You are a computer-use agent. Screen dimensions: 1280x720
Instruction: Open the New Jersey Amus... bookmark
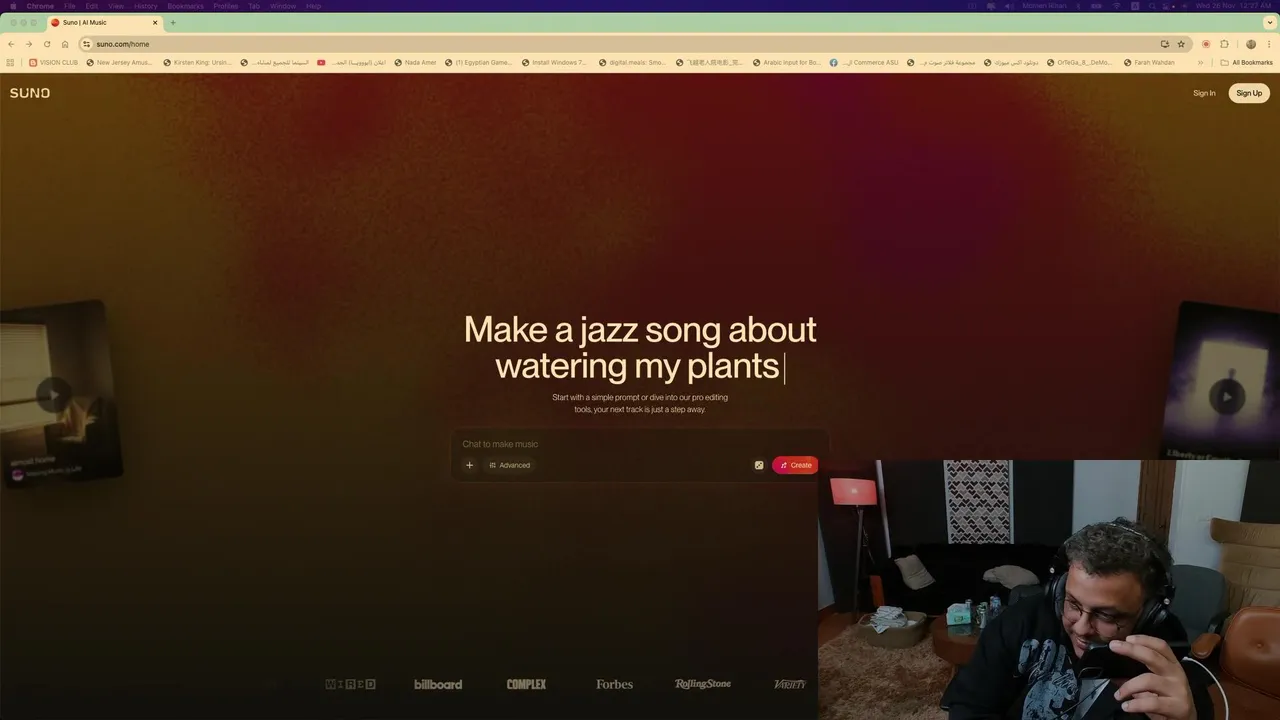[x=119, y=62]
